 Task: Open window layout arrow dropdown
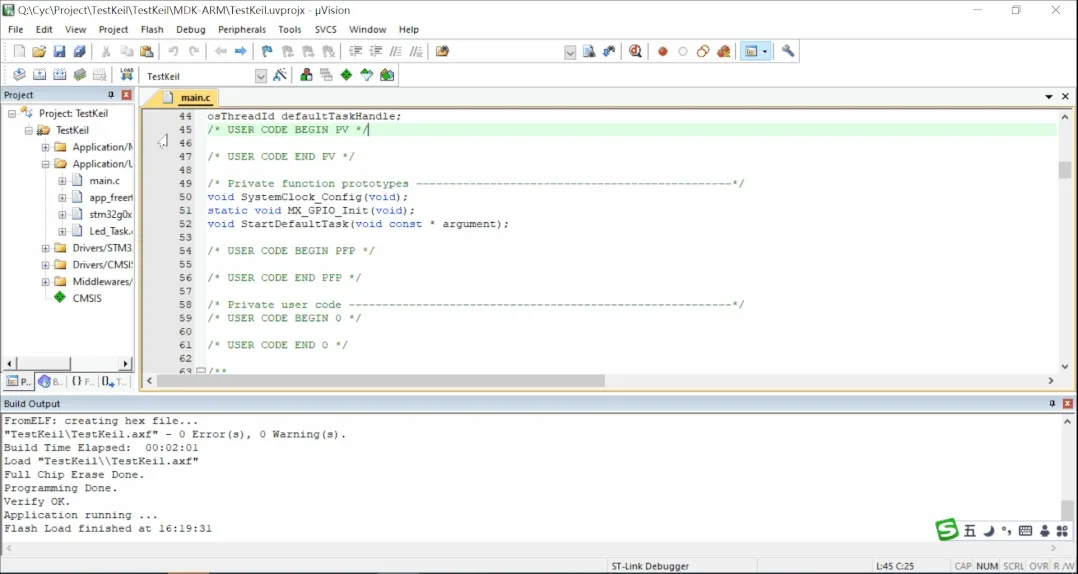coord(765,52)
